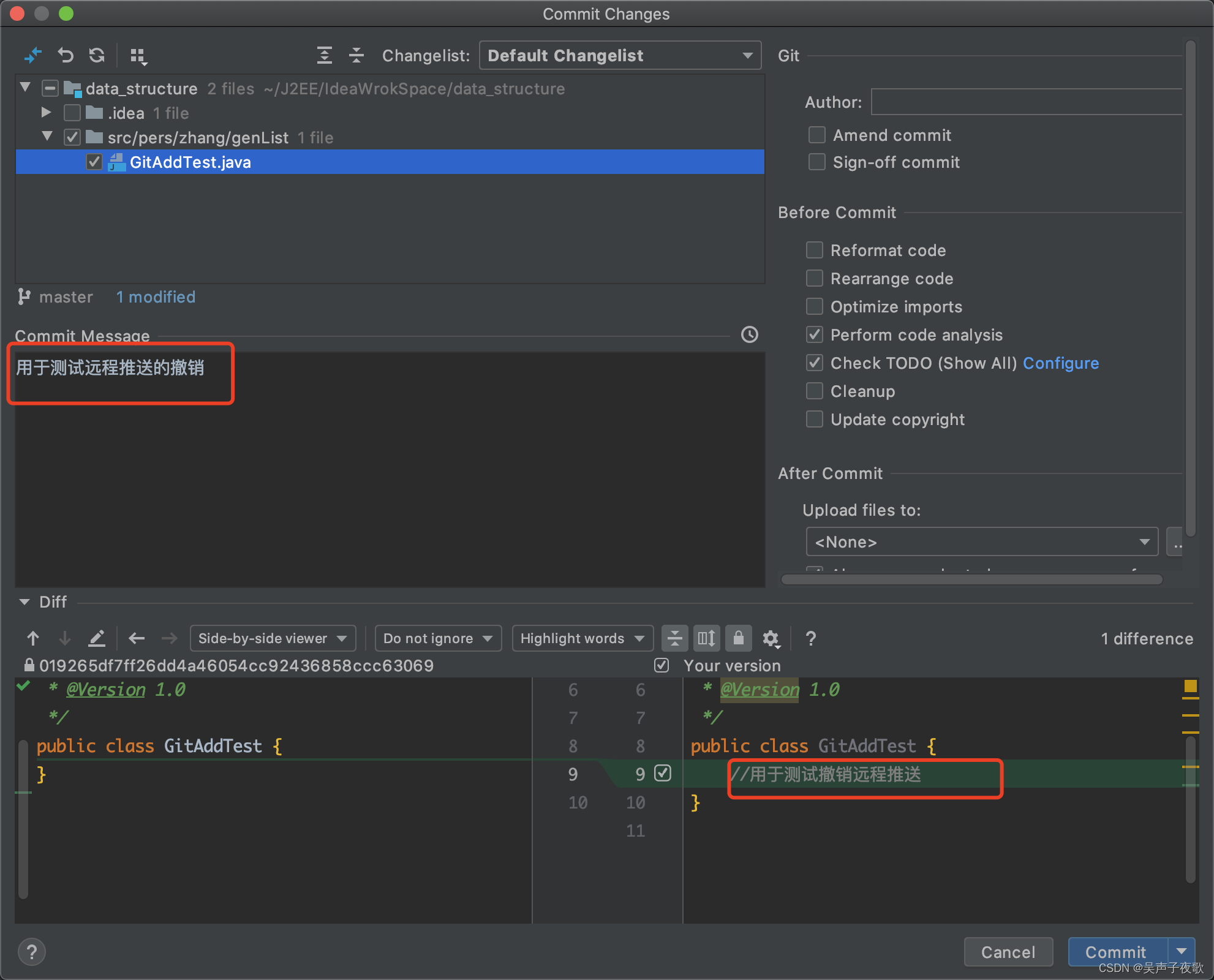Click the Rollback undo icon
The width and height of the screenshot is (1214, 980).
66,55
